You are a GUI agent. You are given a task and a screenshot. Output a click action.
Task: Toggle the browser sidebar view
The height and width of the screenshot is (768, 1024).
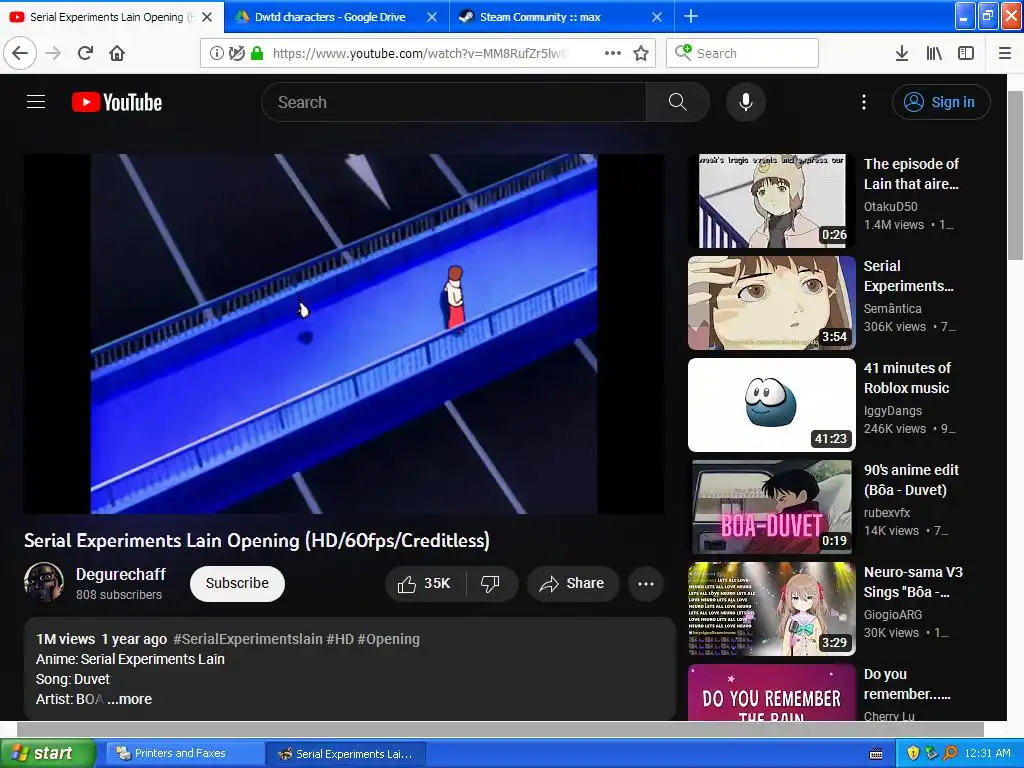[966, 53]
